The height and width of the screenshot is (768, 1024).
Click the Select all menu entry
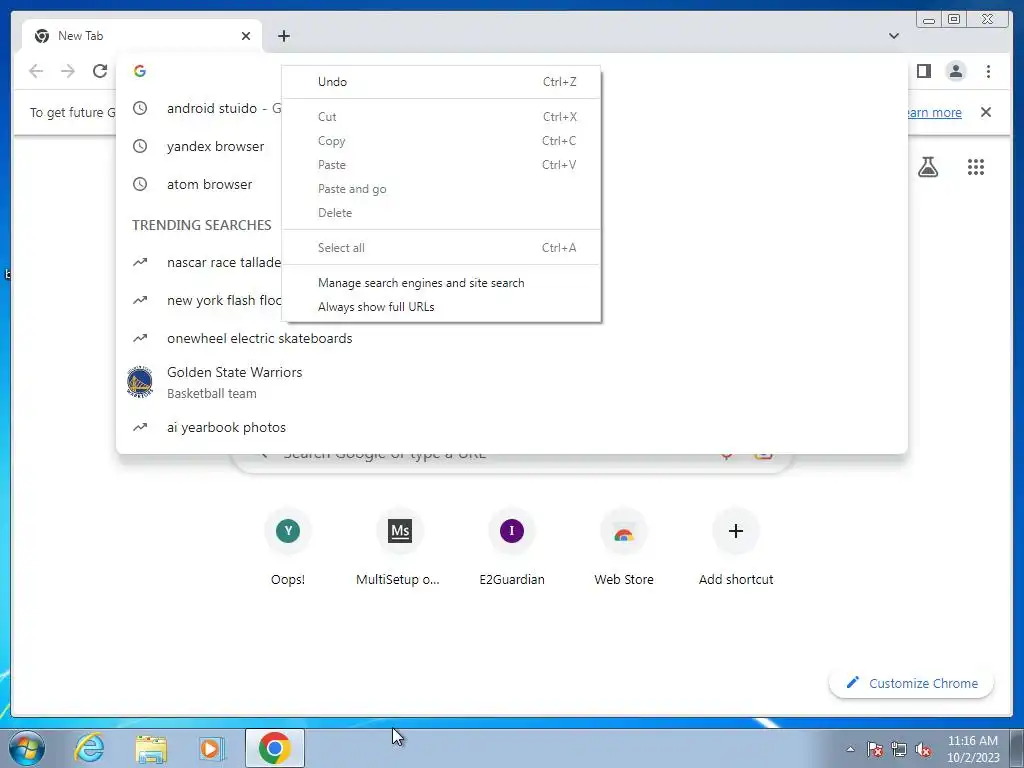coord(441,248)
